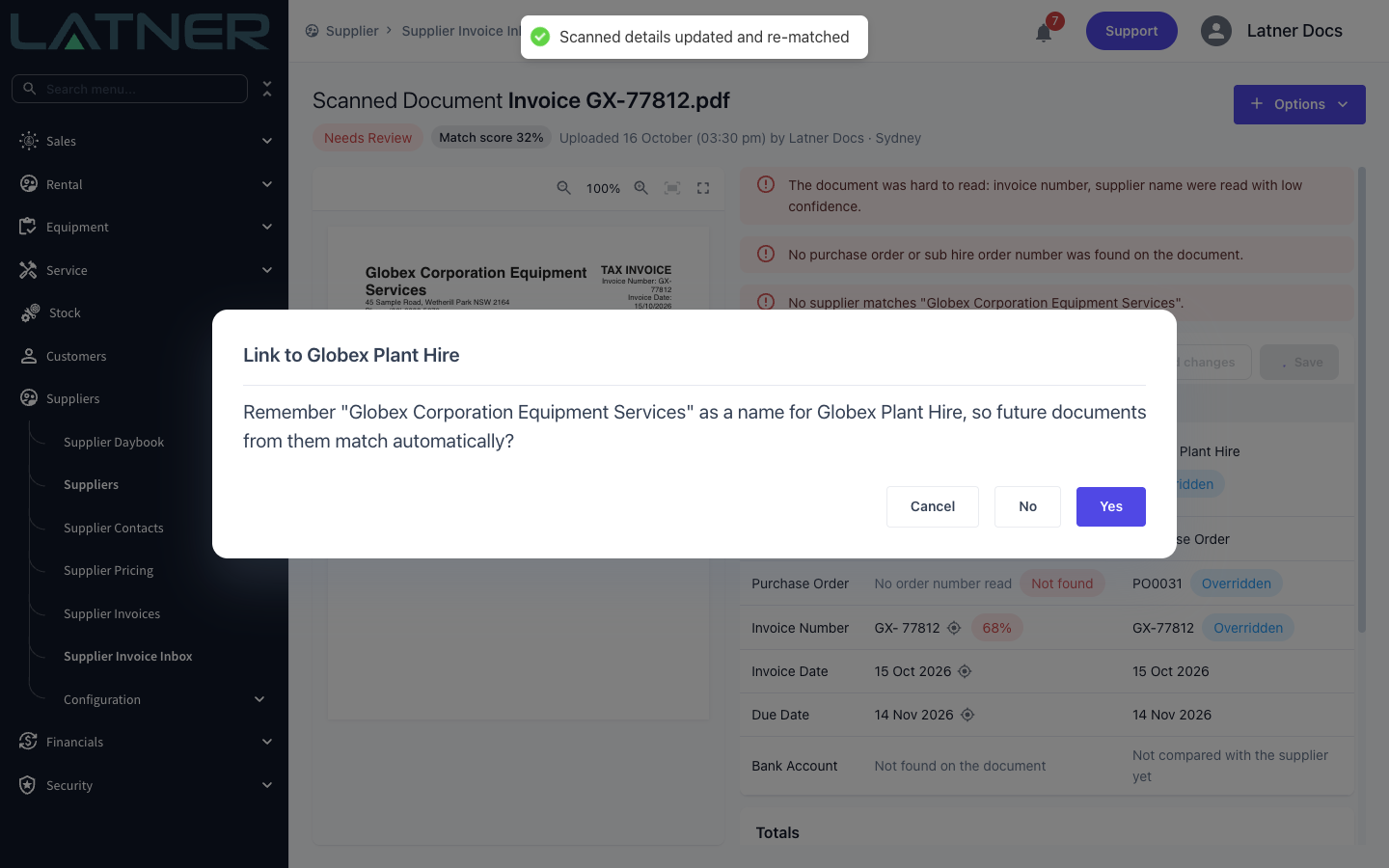The height and width of the screenshot is (868, 1389).
Task: Click the Latner logo
Action: (x=140, y=32)
